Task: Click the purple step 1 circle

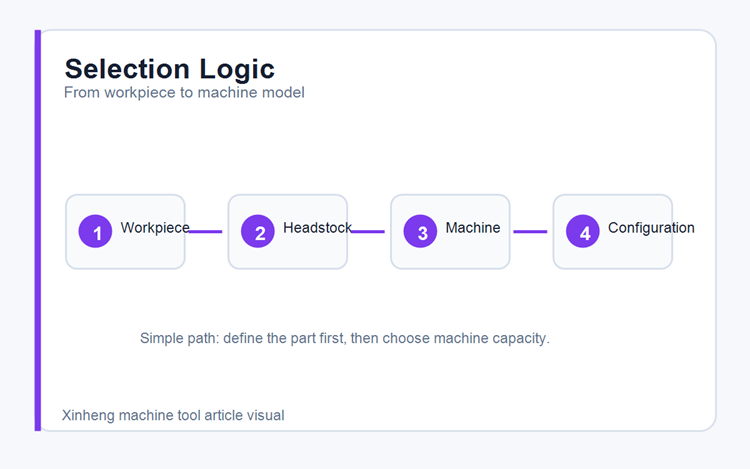Action: coord(95,231)
